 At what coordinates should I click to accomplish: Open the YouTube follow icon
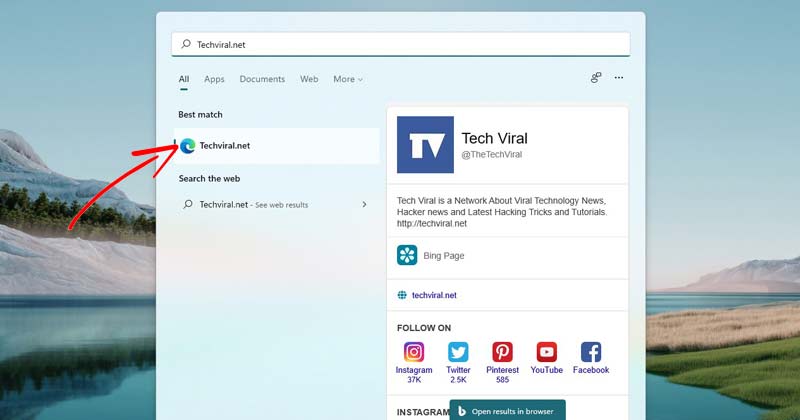tap(546, 352)
